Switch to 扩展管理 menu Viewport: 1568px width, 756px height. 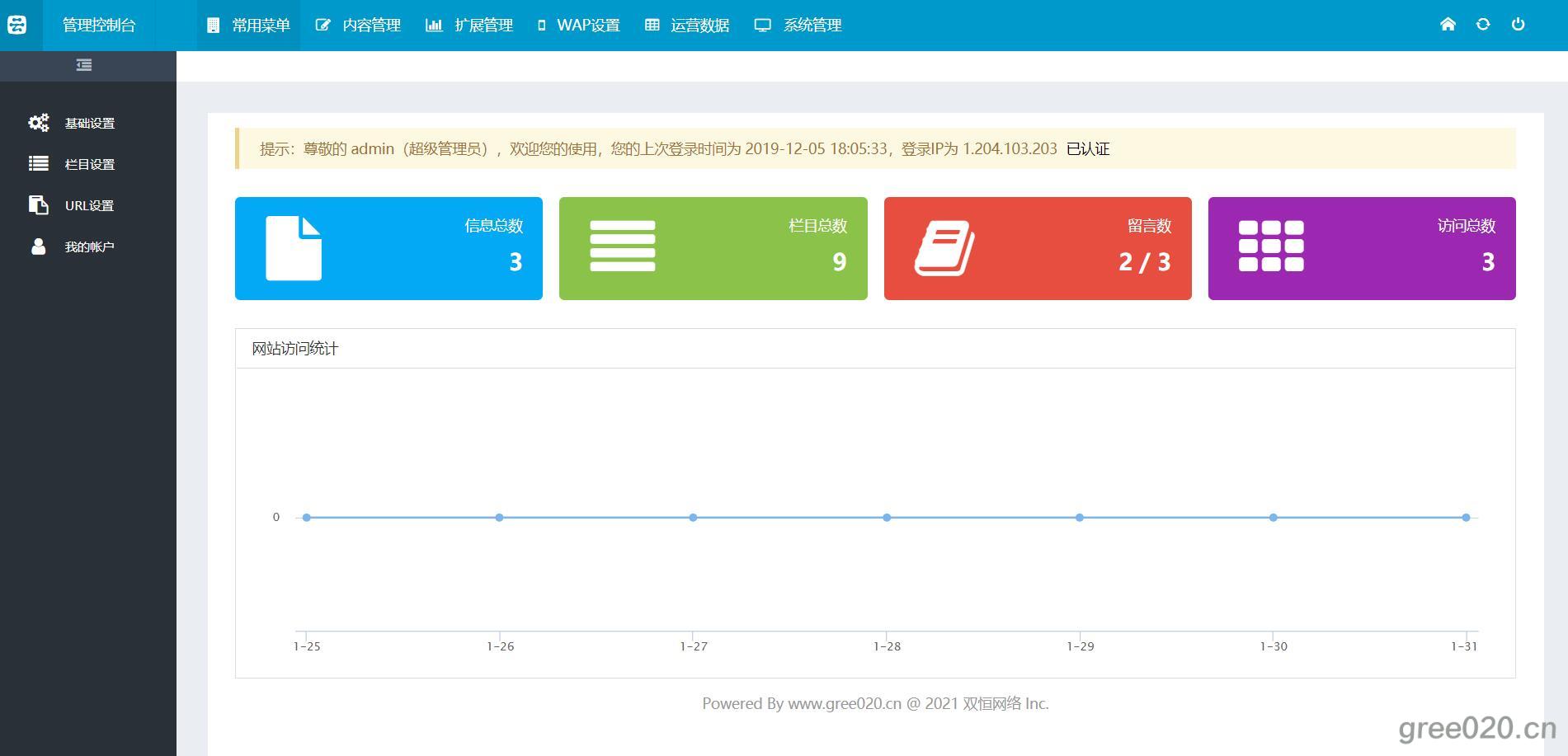point(469,26)
